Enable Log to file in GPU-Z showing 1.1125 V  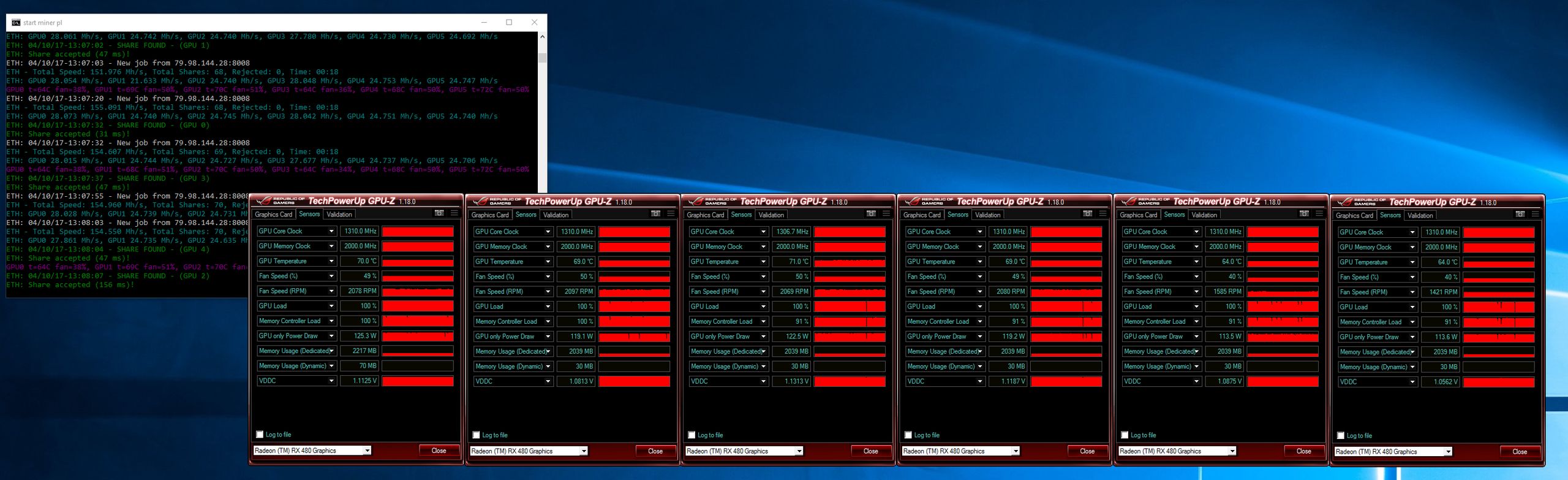tap(260, 435)
